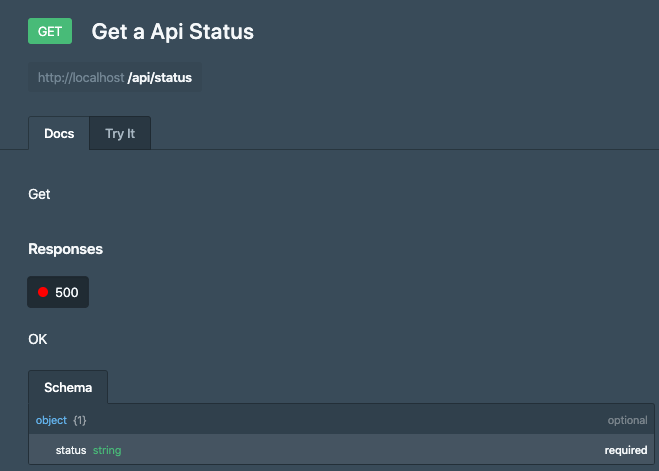Select the 500 response button
The height and width of the screenshot is (471, 659).
click(x=58, y=292)
